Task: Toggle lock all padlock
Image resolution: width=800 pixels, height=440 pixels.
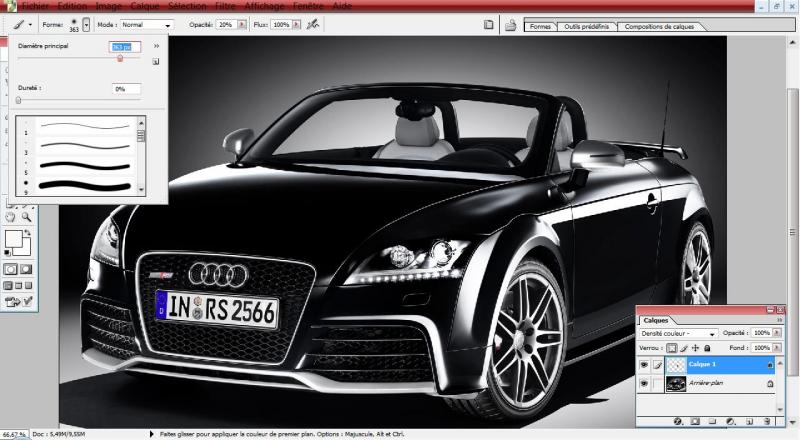Action: point(707,348)
